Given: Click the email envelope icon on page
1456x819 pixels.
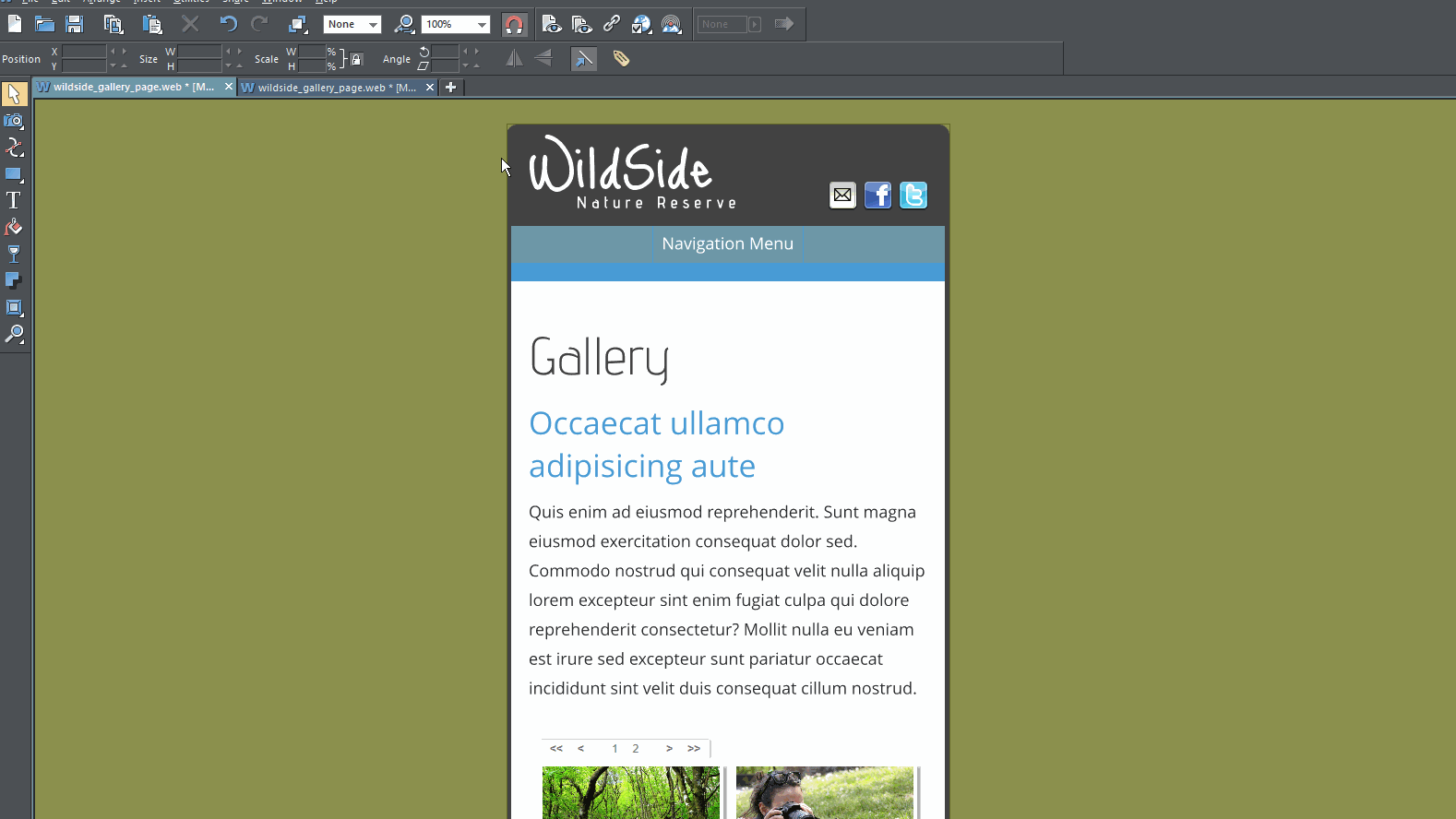Looking at the screenshot, I should point(842,196).
